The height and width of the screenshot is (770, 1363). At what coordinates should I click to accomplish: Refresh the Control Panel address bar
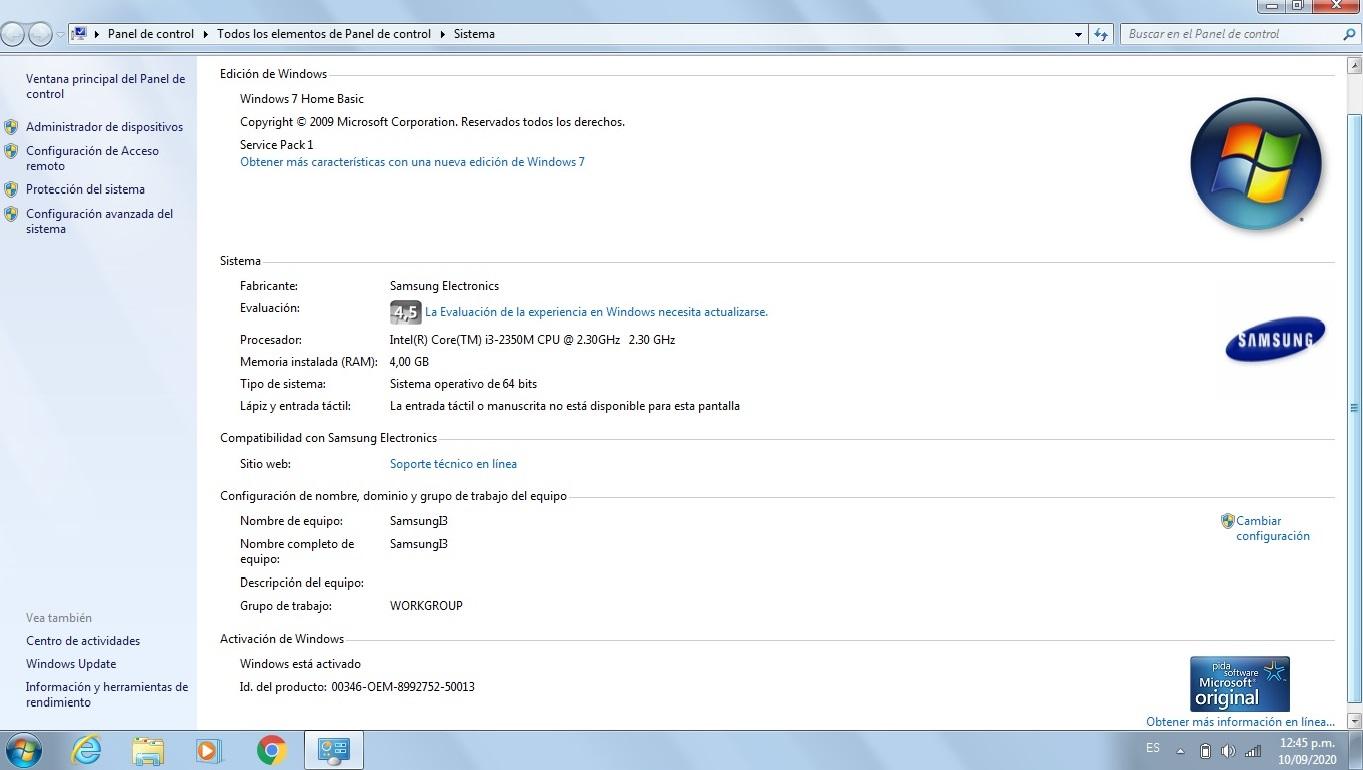coord(1101,34)
